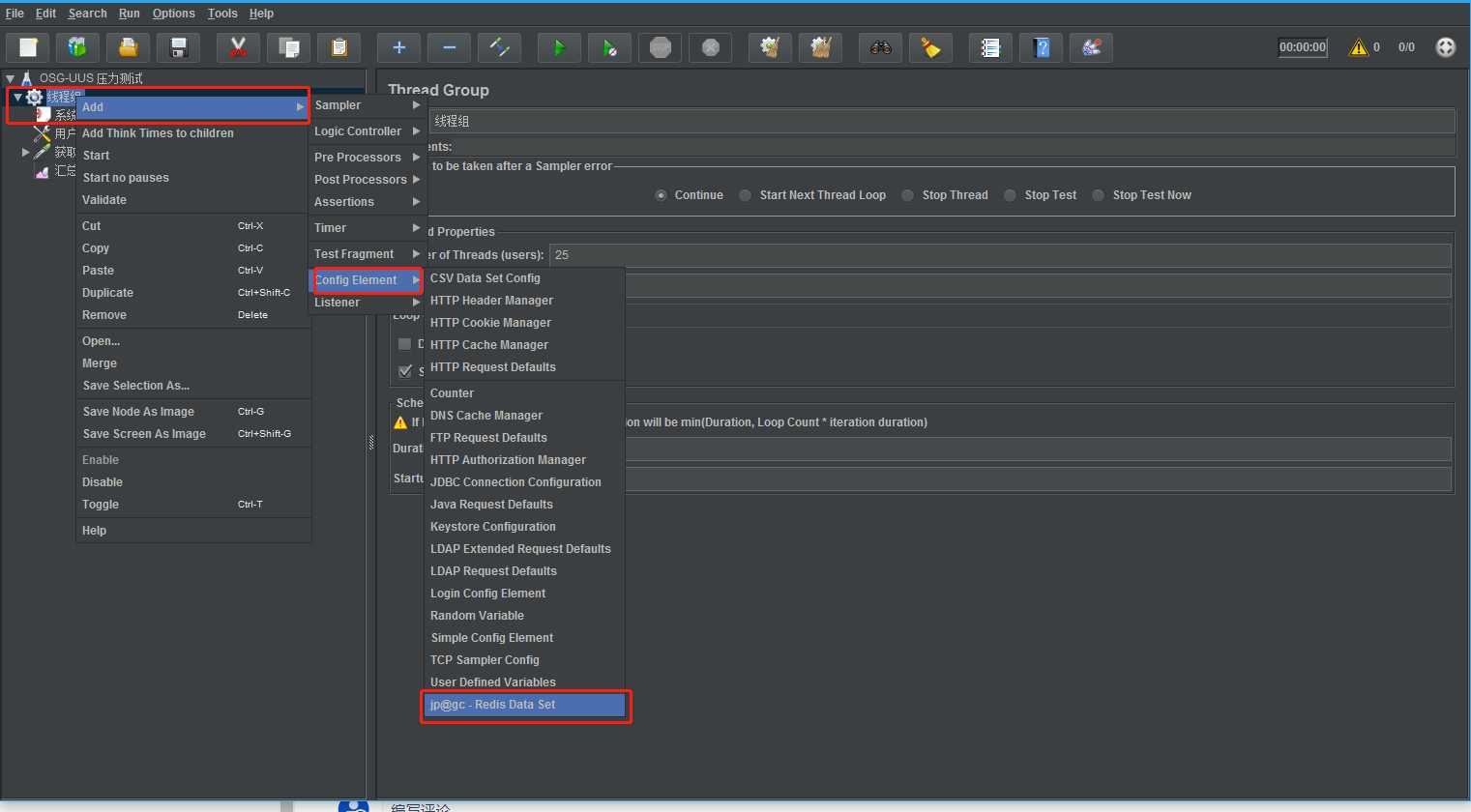Click the Start no pauses icon
This screenshot has height=812, width=1471.
609,47
